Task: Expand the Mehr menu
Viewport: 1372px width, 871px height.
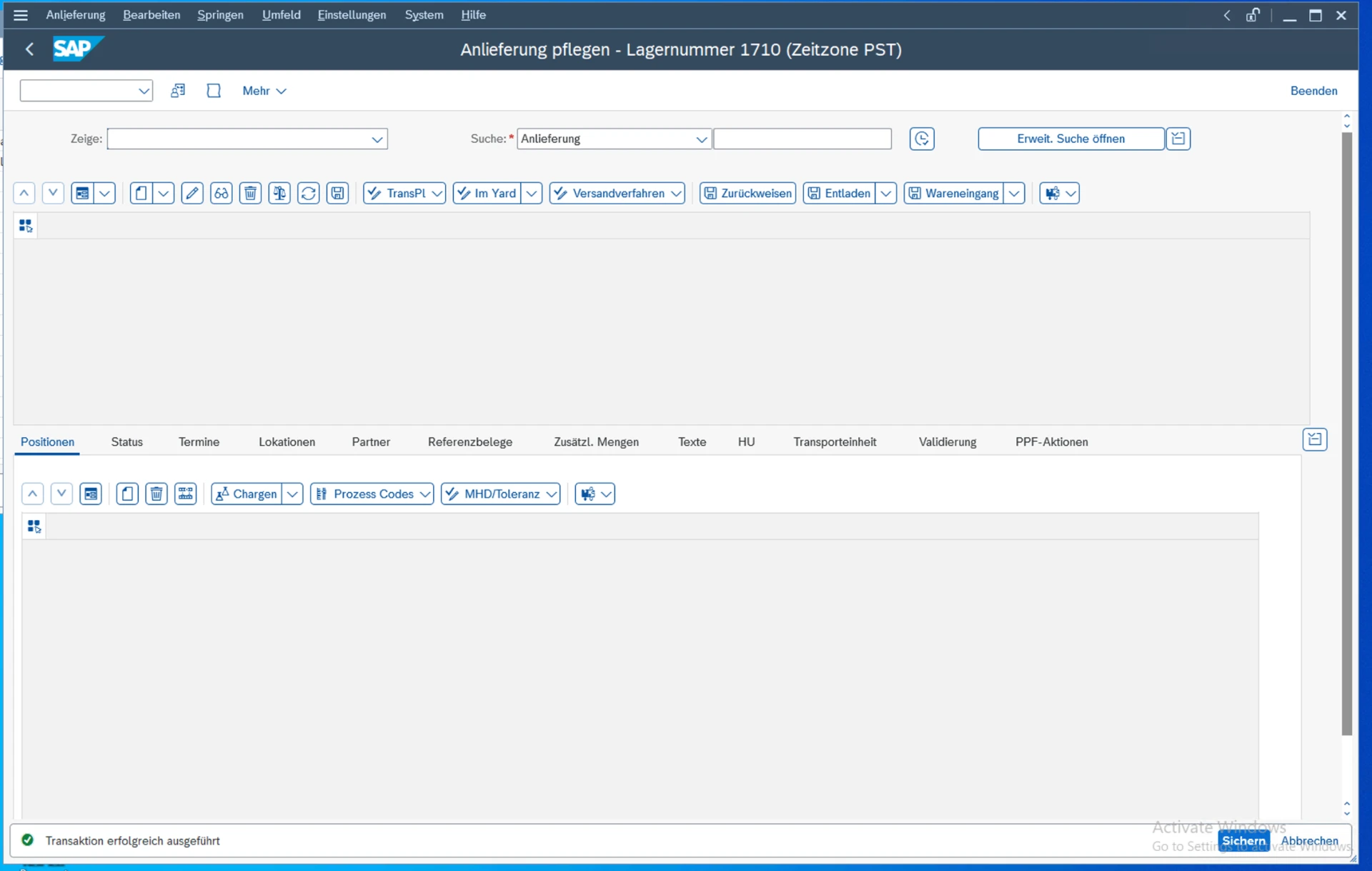Action: 264,91
